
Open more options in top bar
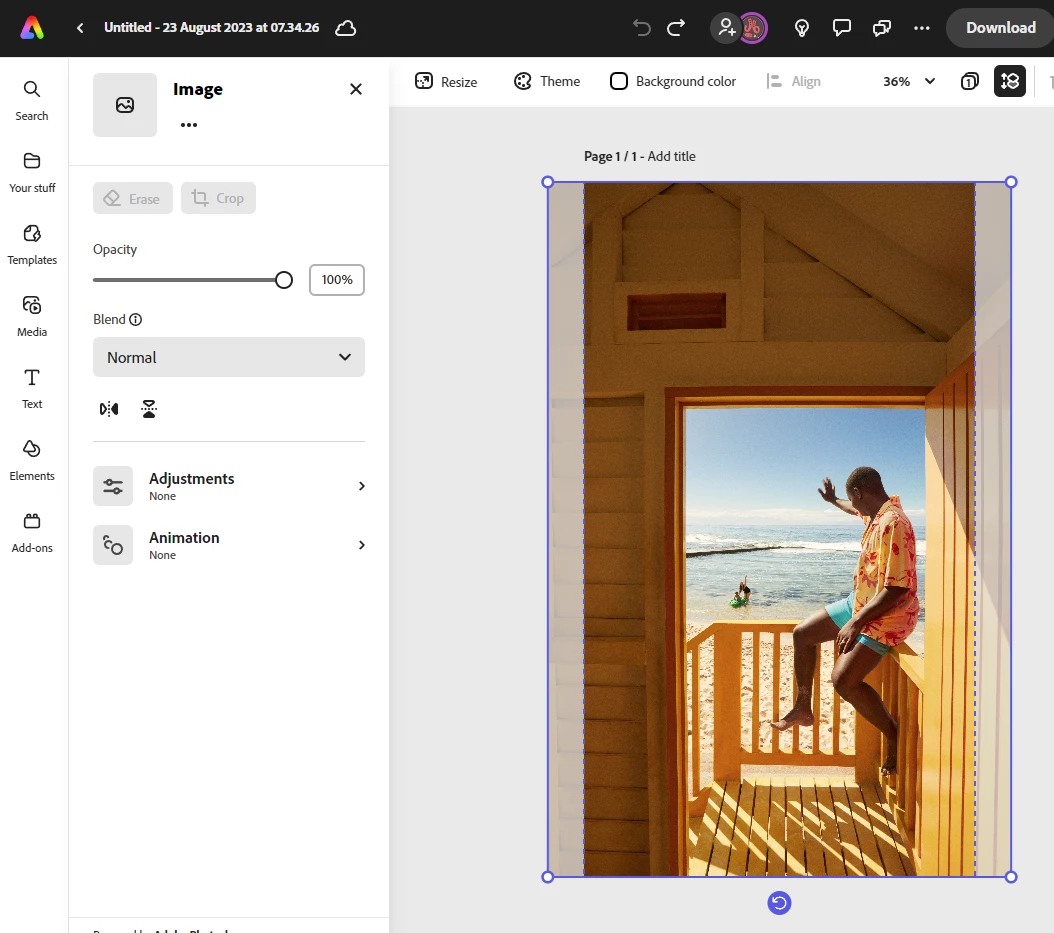(922, 28)
